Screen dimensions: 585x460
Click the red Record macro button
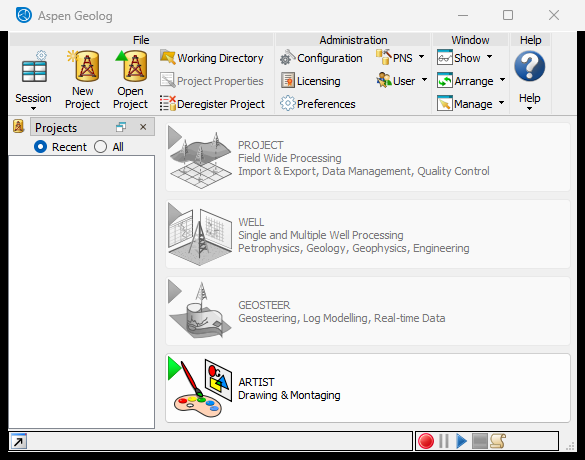[x=426, y=441]
